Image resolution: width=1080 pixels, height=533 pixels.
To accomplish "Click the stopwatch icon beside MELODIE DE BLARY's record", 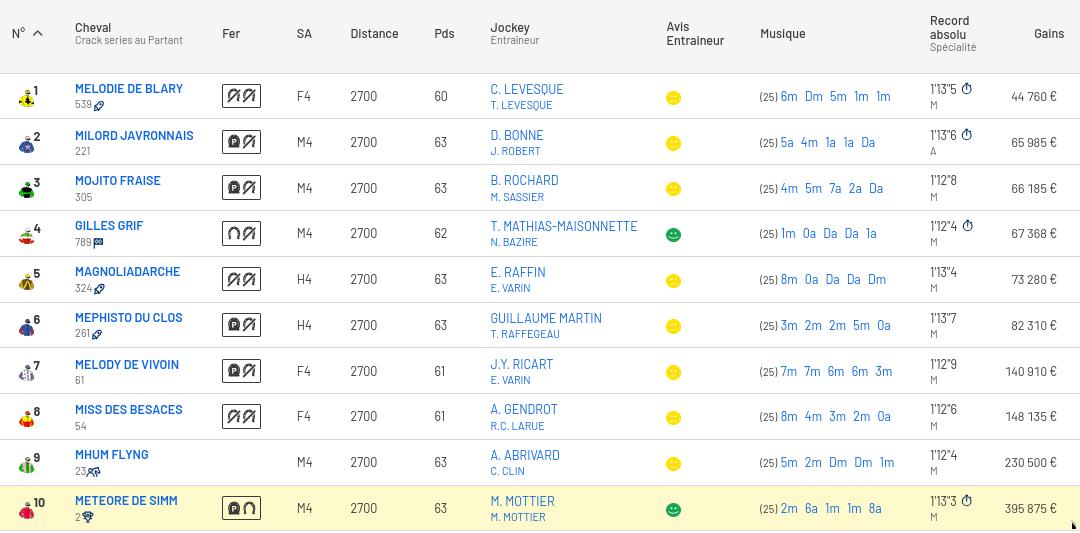I will (967, 89).
